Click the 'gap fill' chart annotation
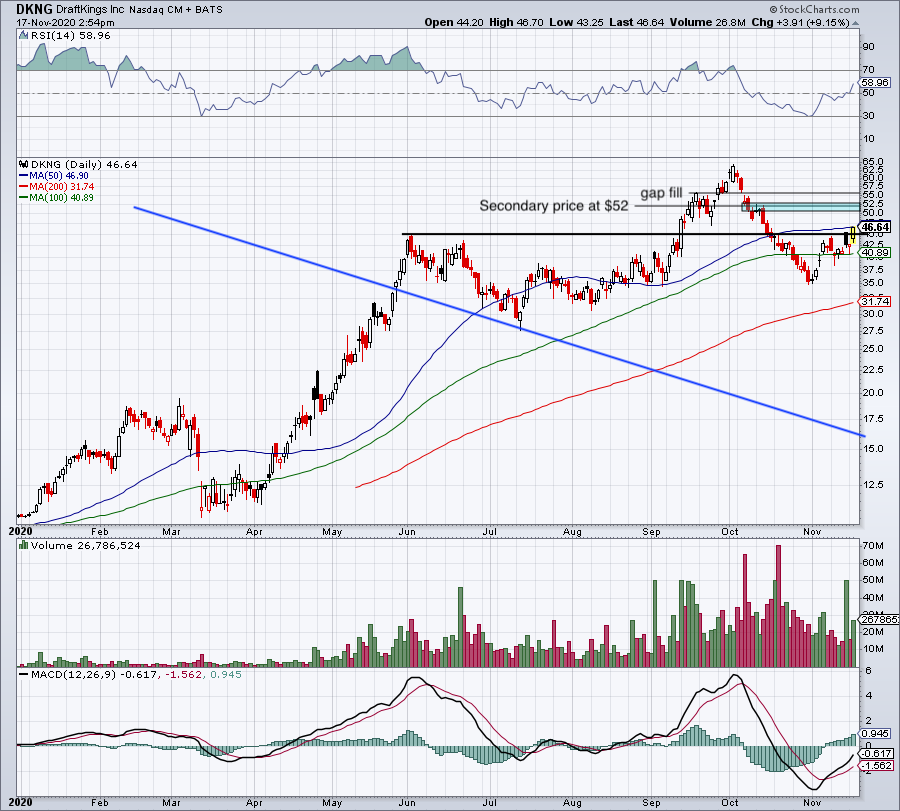Viewport: 900px width, 811px height. click(x=661, y=193)
